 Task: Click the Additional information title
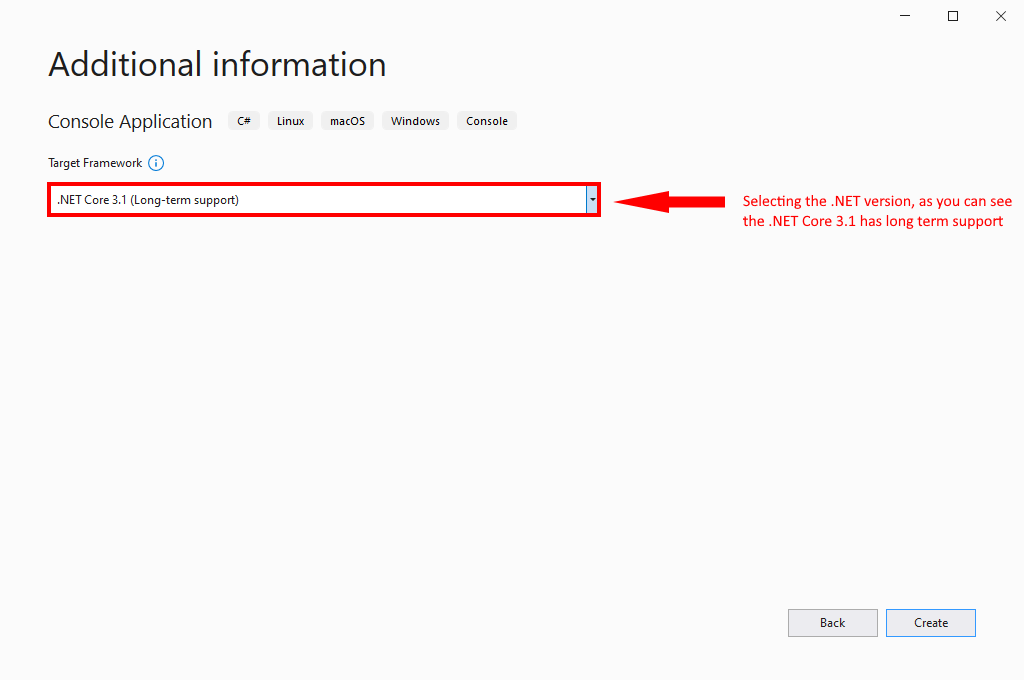pos(217,65)
